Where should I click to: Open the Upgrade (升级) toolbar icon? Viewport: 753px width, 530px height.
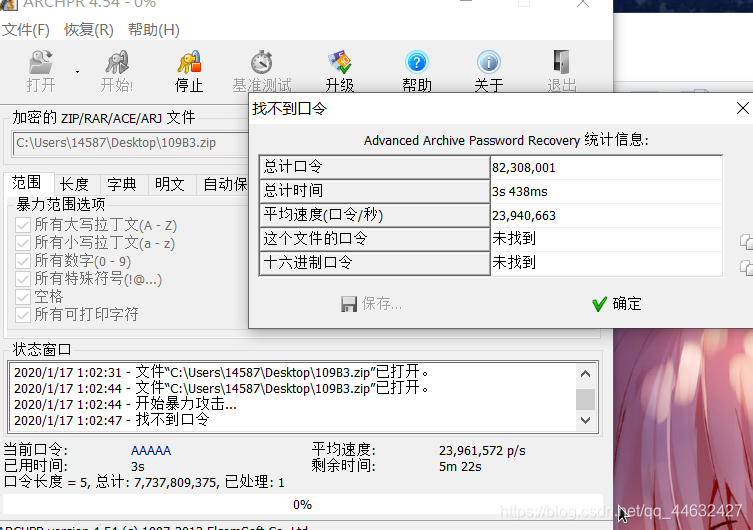click(340, 62)
